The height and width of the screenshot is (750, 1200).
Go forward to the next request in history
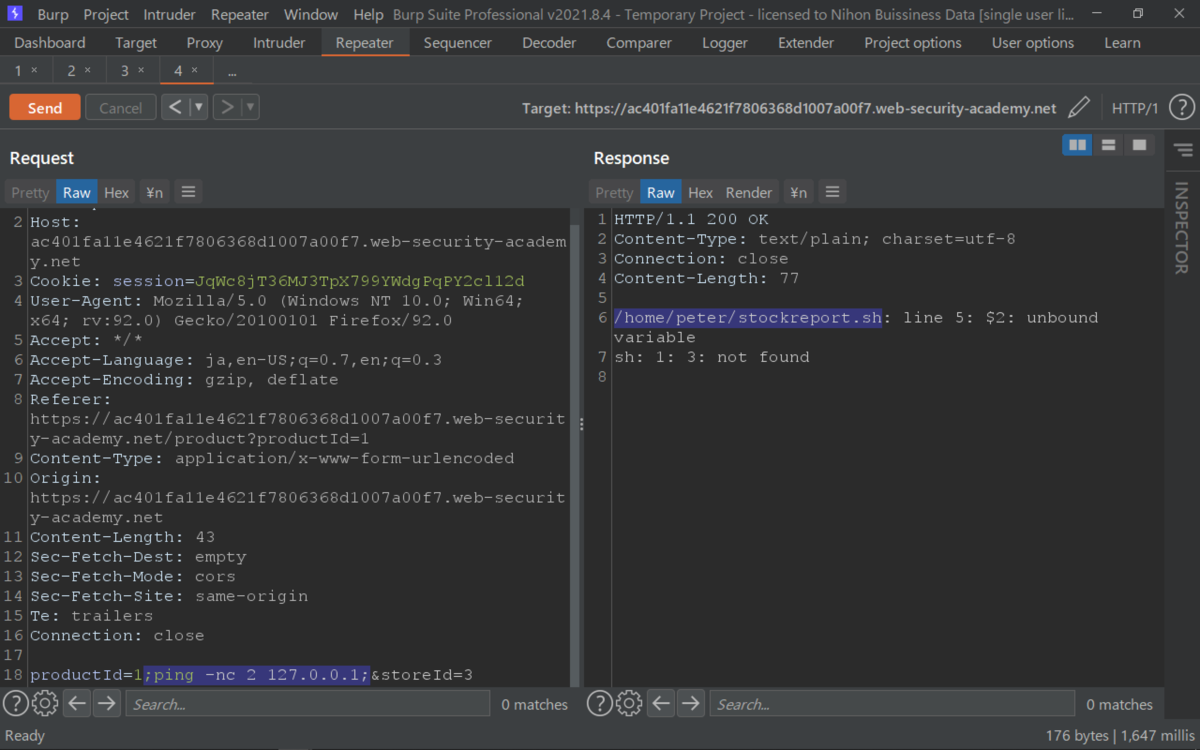coord(227,107)
